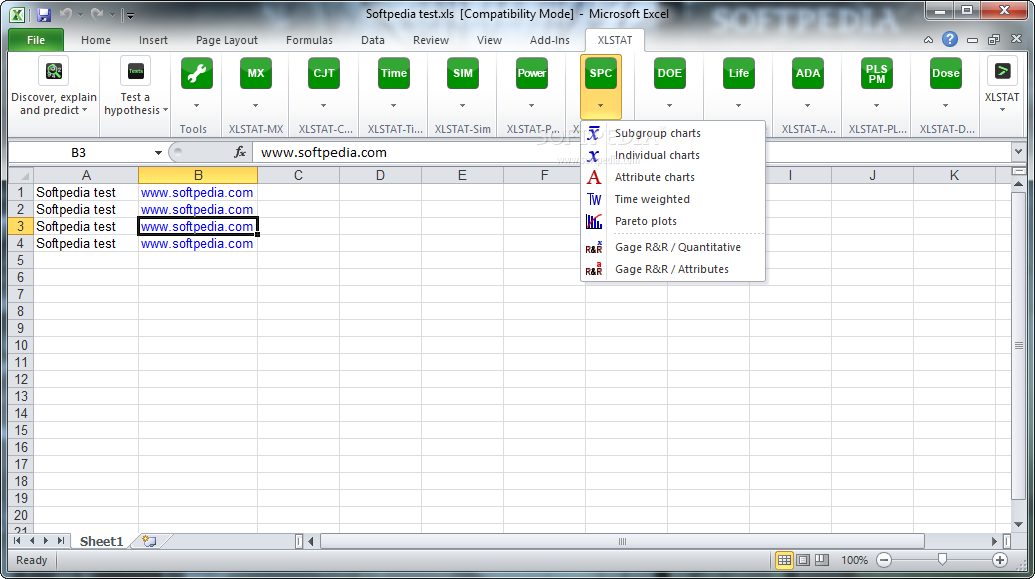Choose Individual charts from SPC menu
The image size is (1035, 579).
pos(673,155)
